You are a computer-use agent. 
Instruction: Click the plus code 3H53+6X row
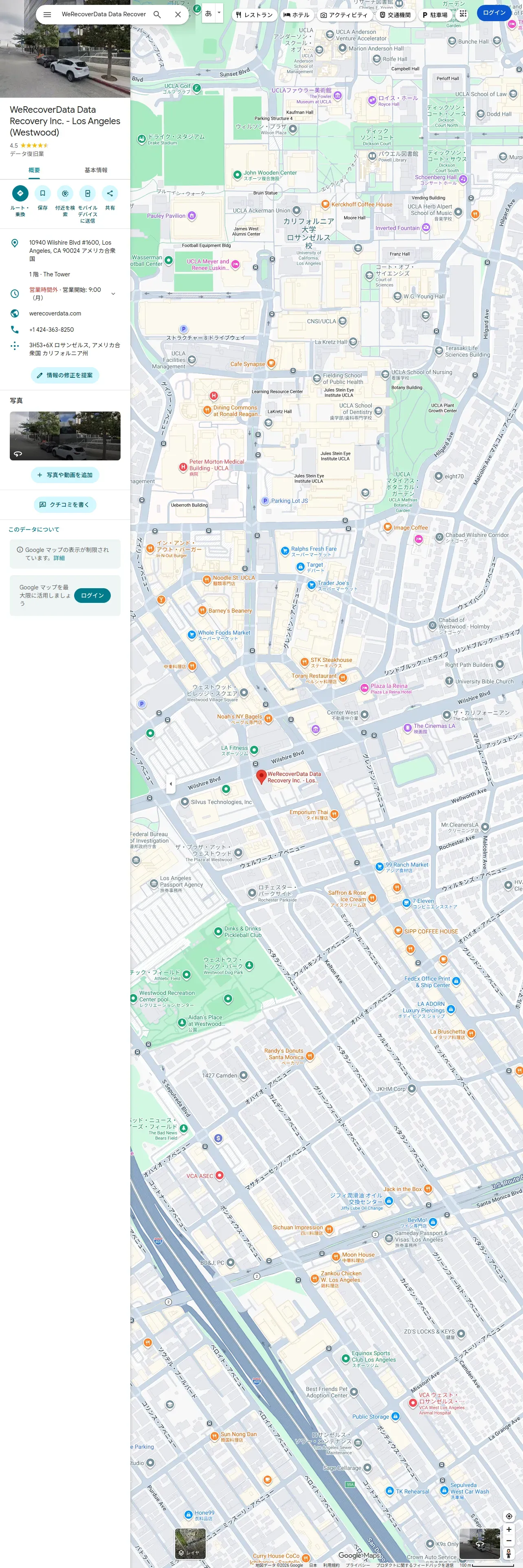pos(65,349)
